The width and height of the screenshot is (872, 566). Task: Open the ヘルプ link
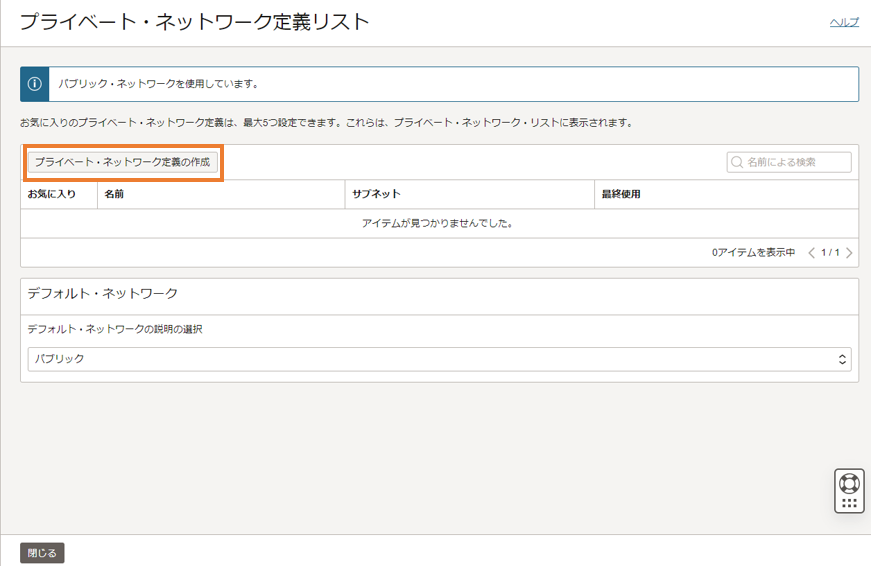[844, 22]
